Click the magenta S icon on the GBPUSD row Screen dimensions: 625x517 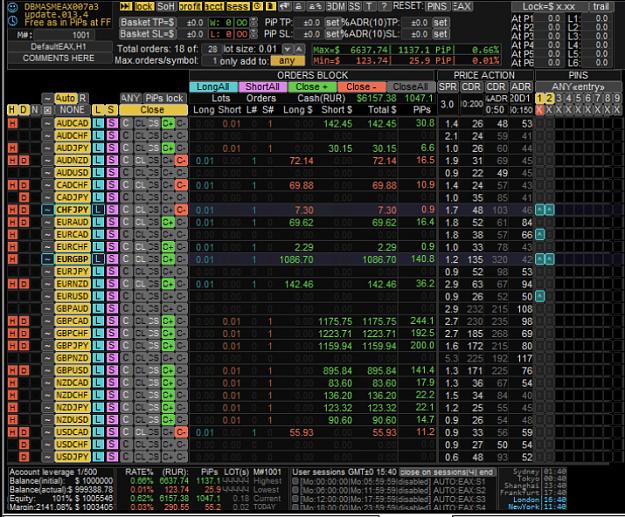click(112, 370)
